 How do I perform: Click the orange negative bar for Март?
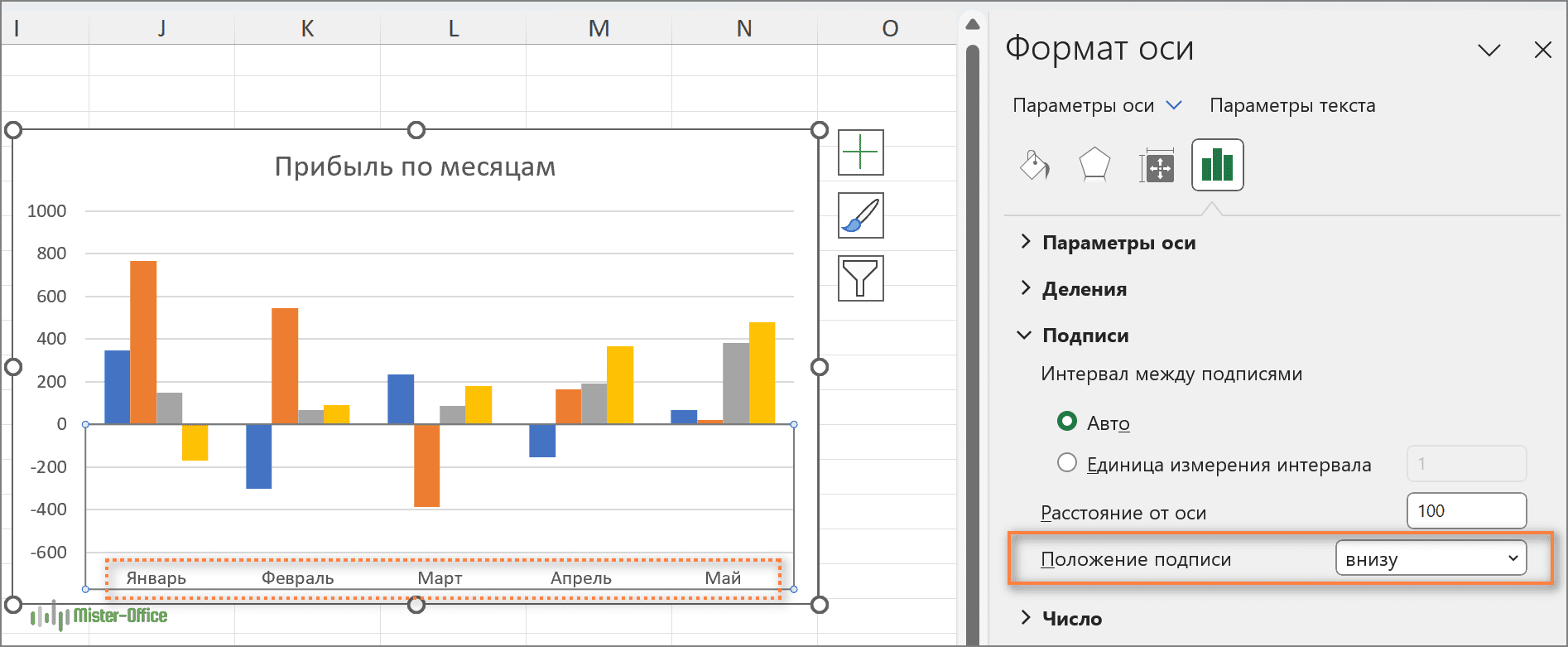[427, 466]
